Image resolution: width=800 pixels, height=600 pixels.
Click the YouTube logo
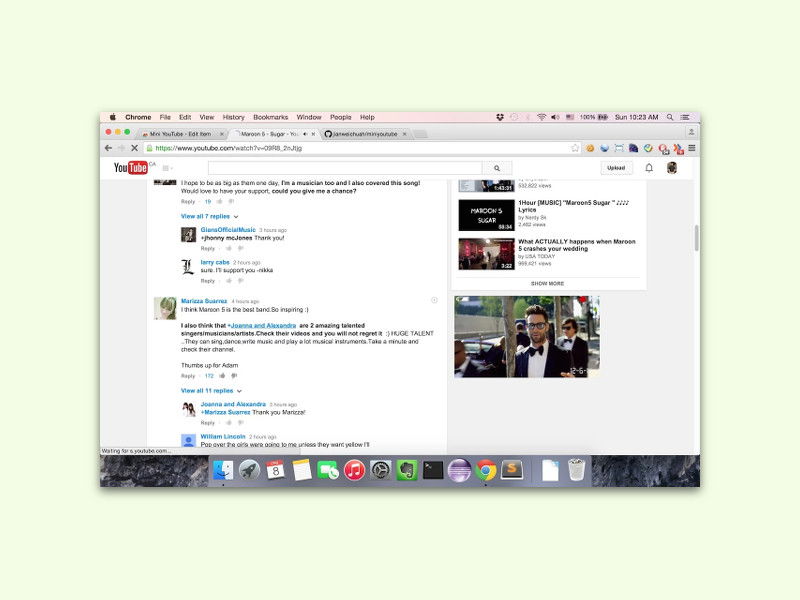(x=131, y=167)
